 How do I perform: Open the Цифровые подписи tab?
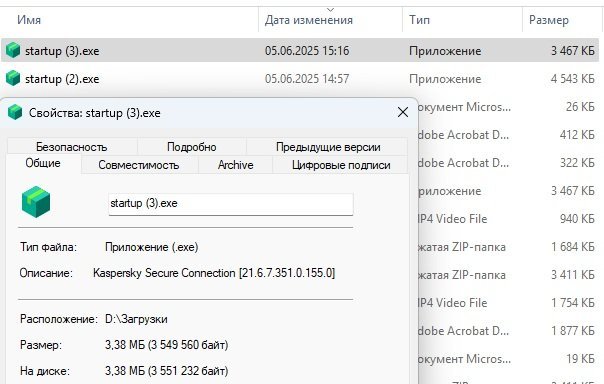(341, 165)
